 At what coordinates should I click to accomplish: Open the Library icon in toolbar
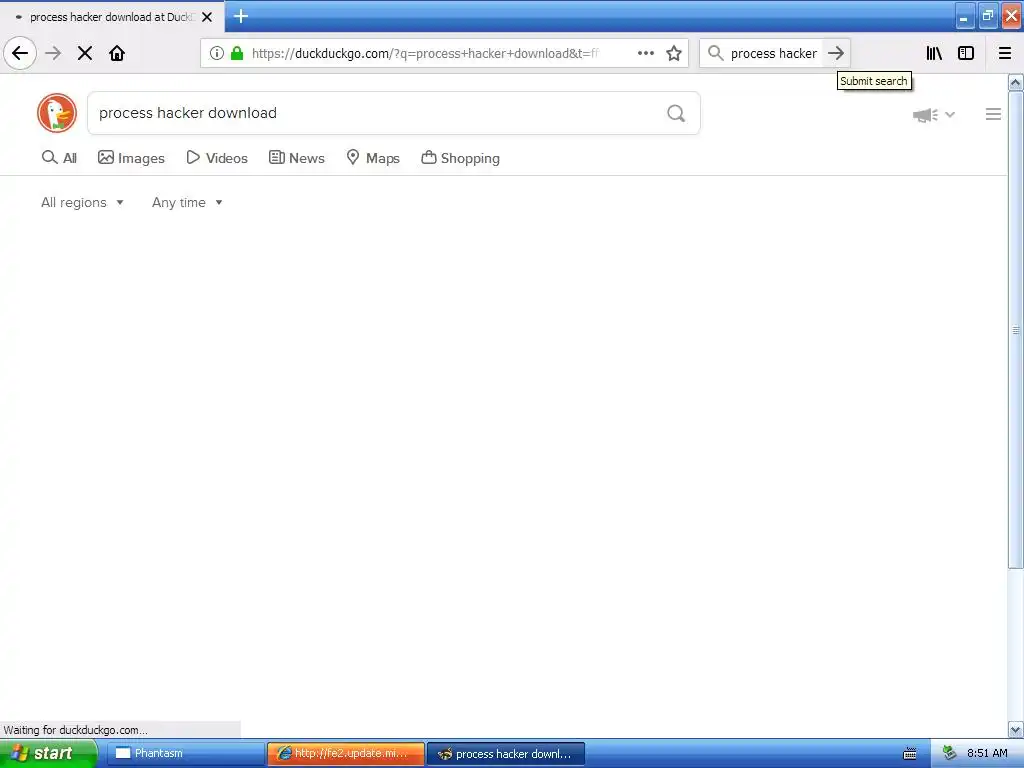[934, 53]
